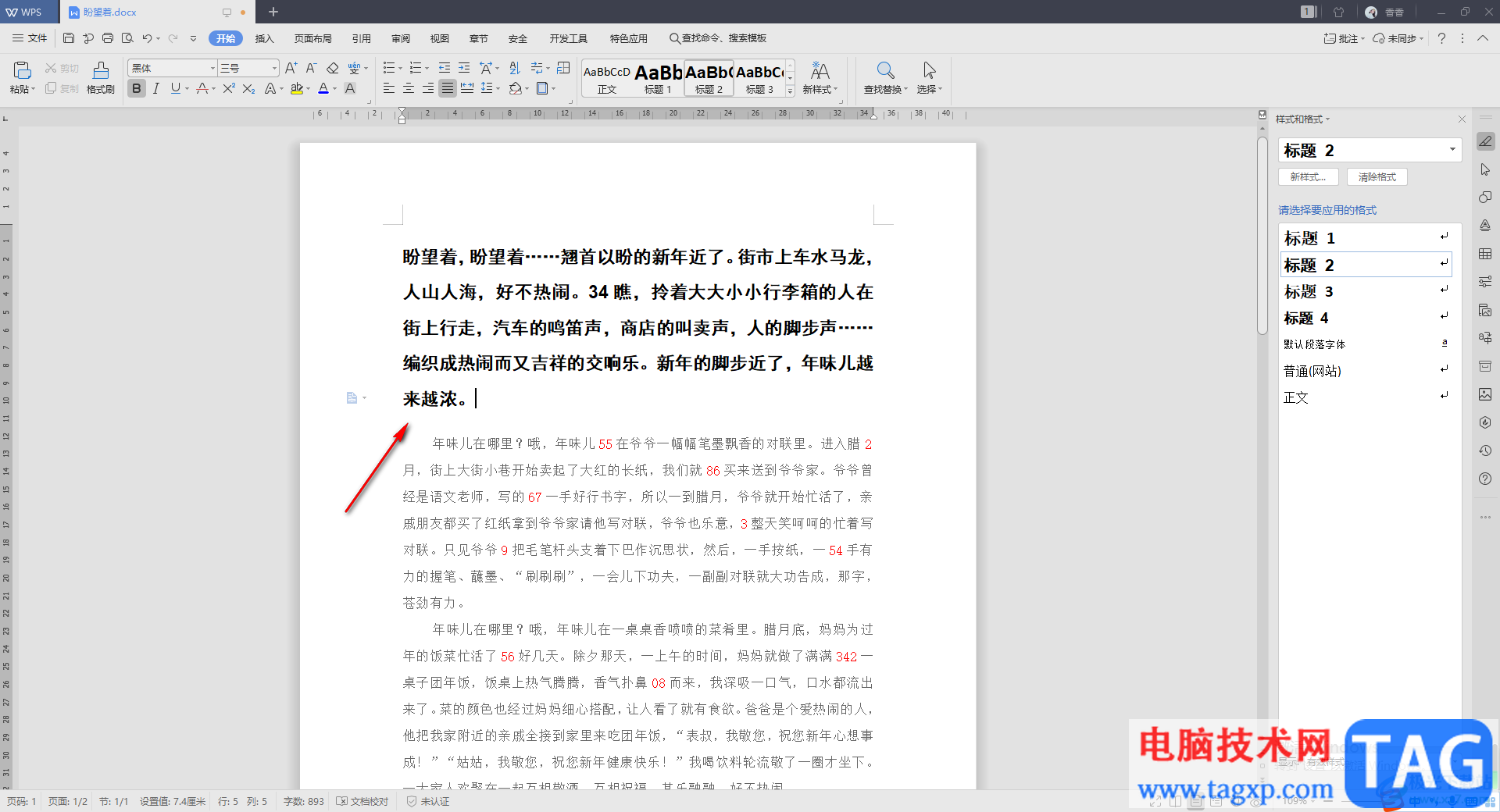Click the paragraph shading fill bucket
The image size is (1500, 812).
515,89
